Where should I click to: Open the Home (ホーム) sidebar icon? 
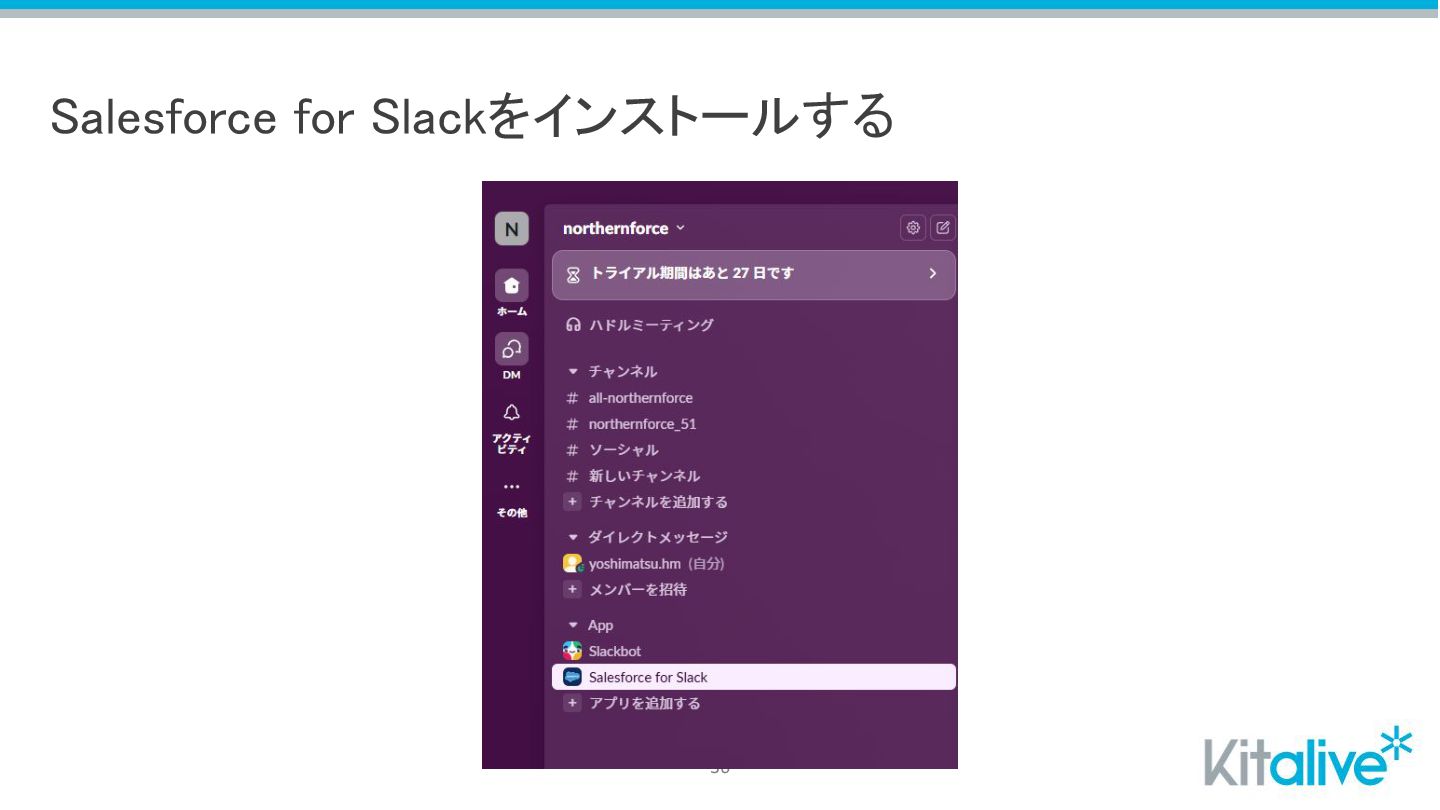(x=511, y=286)
